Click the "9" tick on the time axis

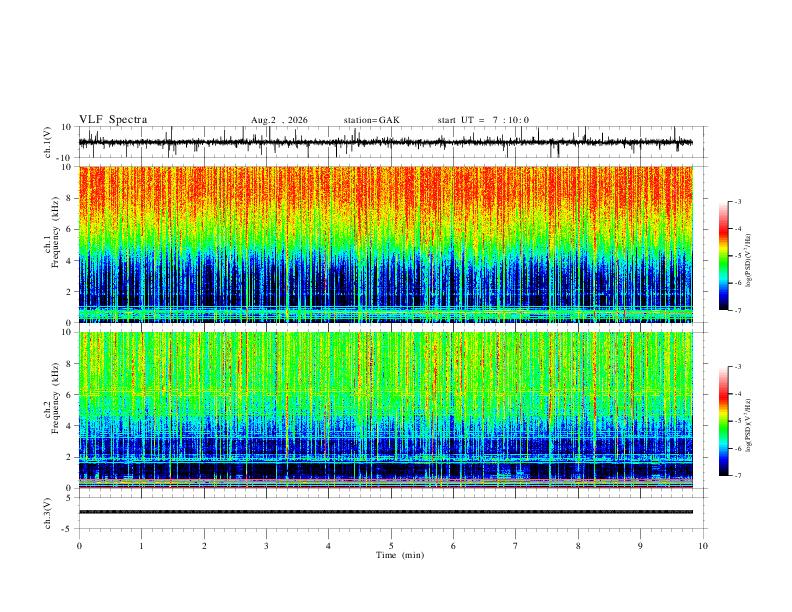click(640, 546)
